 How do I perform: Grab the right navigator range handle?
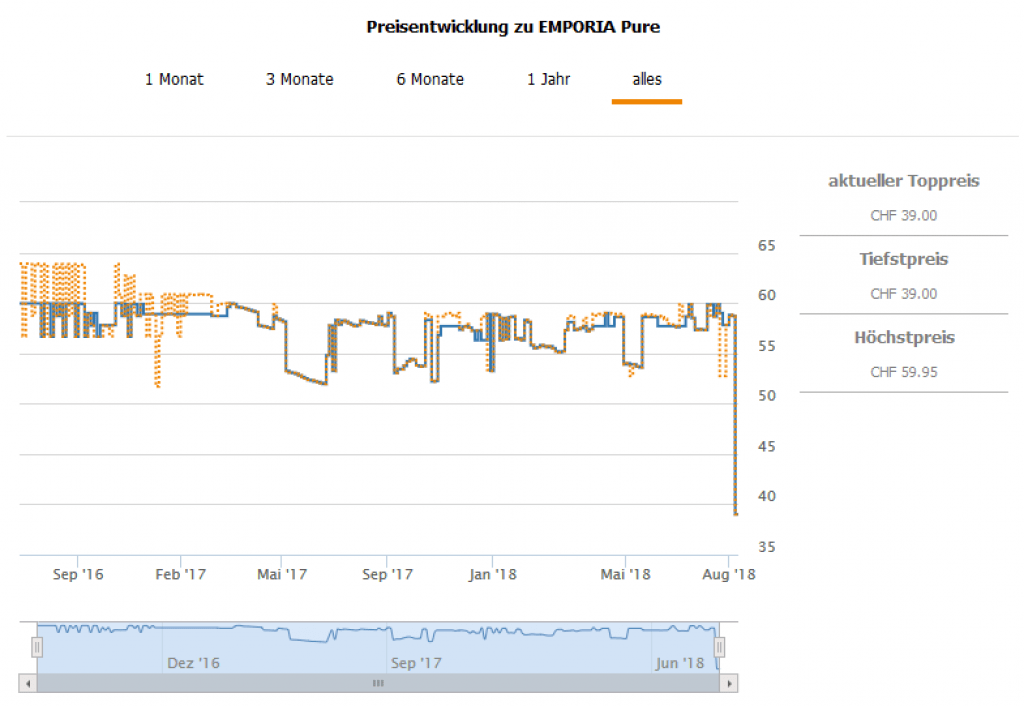point(718,648)
